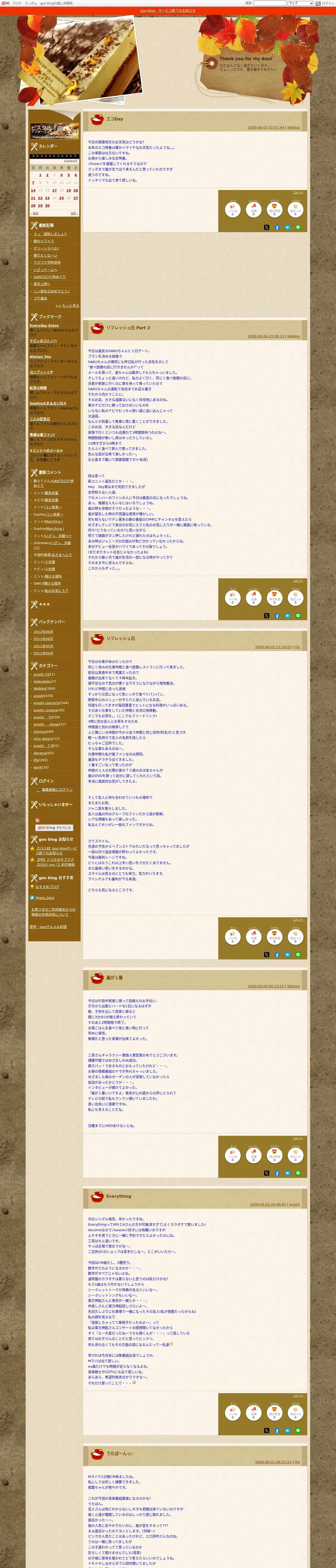The width and height of the screenshot is (336, 1568).
Task: Open the リフレッシュ日 Part 2 post title
Action: click(128, 327)
